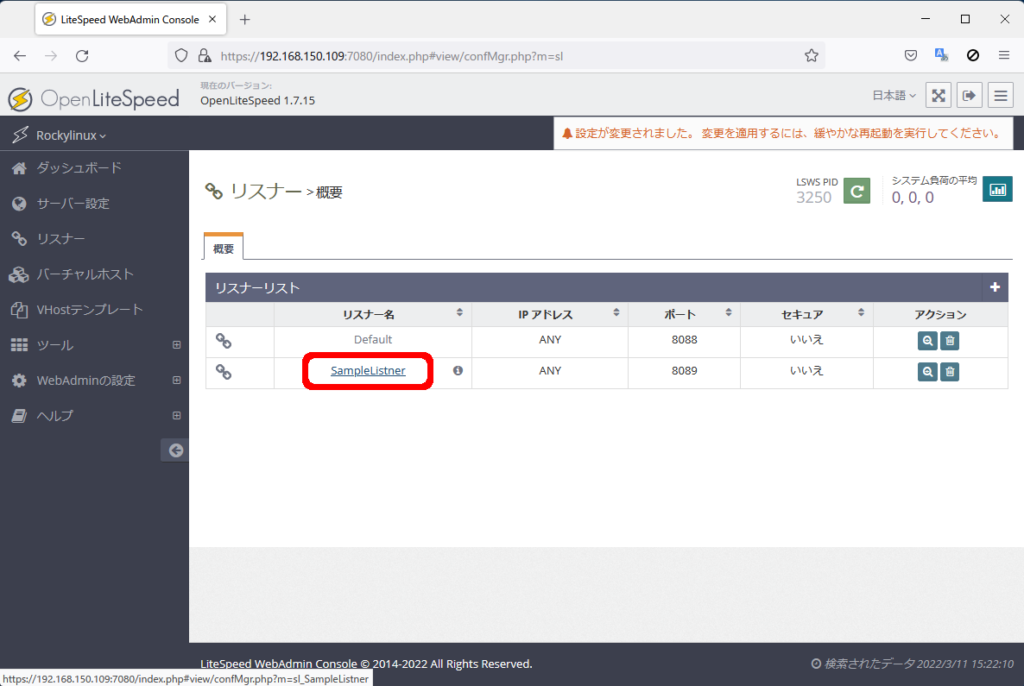The width and height of the screenshot is (1024, 686).
Task: Open the 日本語 language dropdown
Action: coord(894,96)
